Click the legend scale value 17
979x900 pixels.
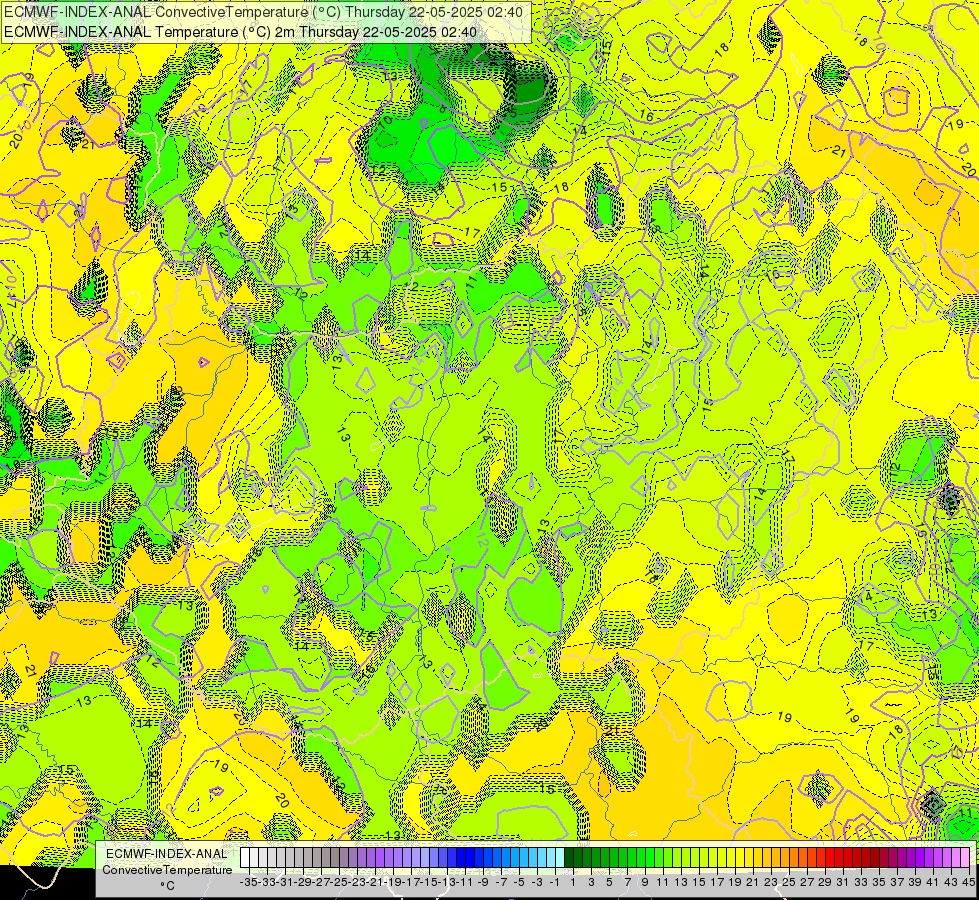pyautogui.click(x=717, y=882)
